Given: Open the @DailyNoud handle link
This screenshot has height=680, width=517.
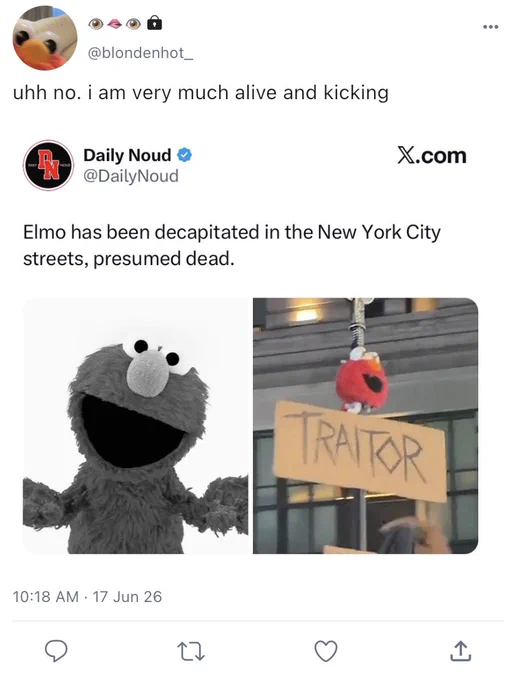Looking at the screenshot, I should pos(131,176).
